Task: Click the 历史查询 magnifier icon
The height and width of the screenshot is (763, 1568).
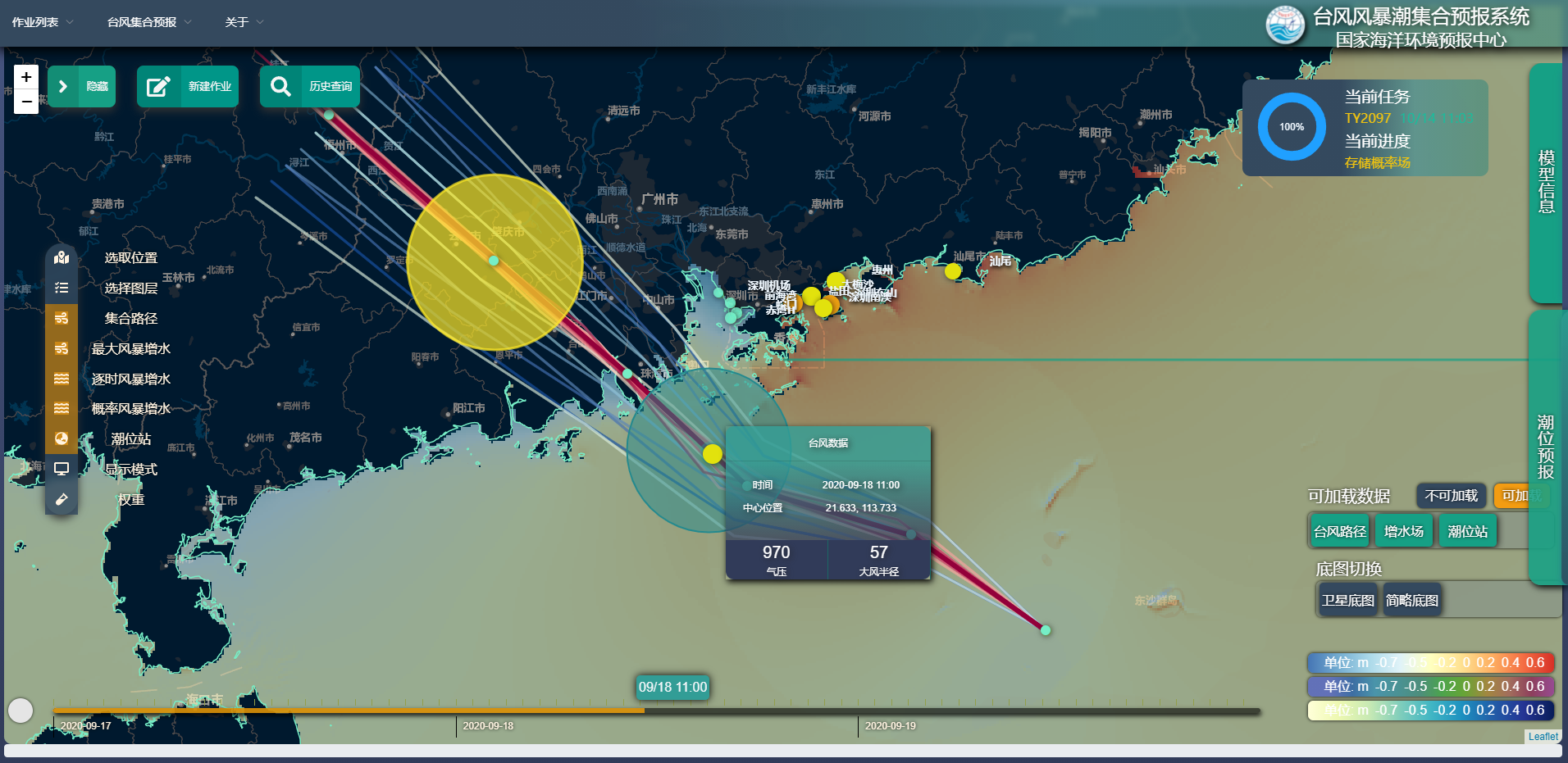Action: 280,86
